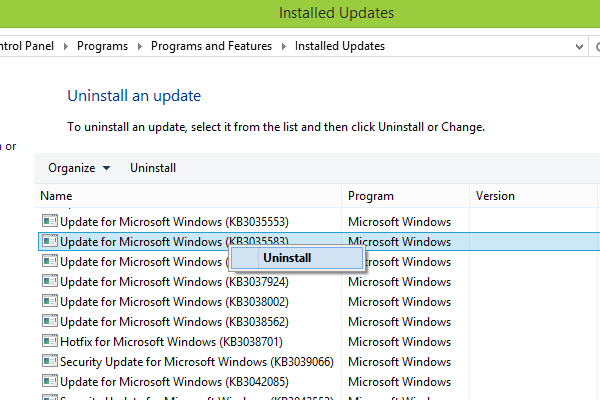Select Update for Microsoft Windows (KB3035583)
The height and width of the screenshot is (400, 600).
pyautogui.click(x=174, y=242)
